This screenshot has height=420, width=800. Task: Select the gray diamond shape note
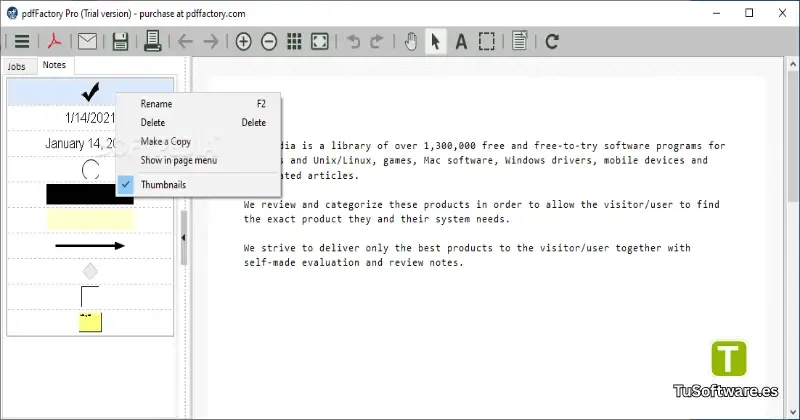pos(90,271)
